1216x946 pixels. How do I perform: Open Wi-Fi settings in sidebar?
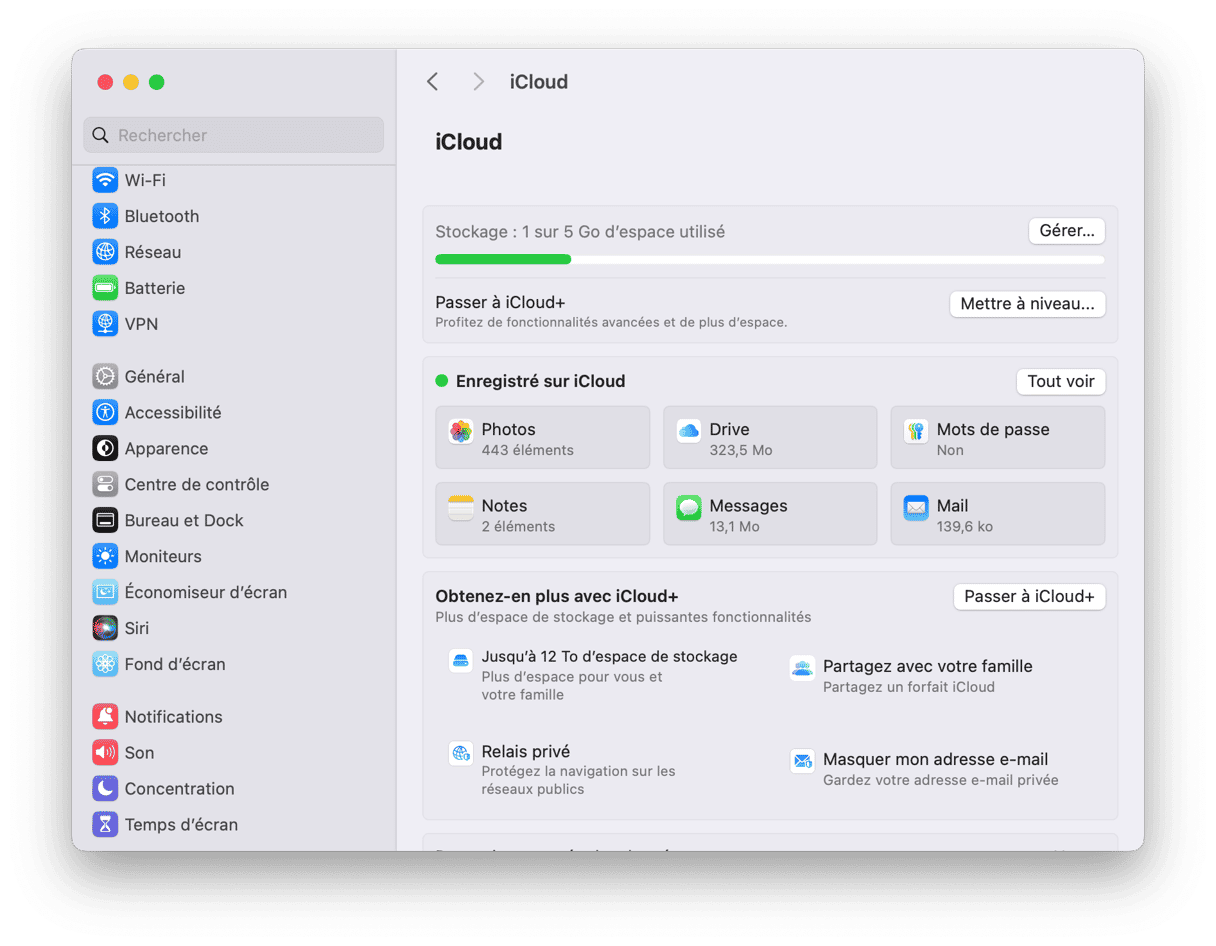(144, 180)
